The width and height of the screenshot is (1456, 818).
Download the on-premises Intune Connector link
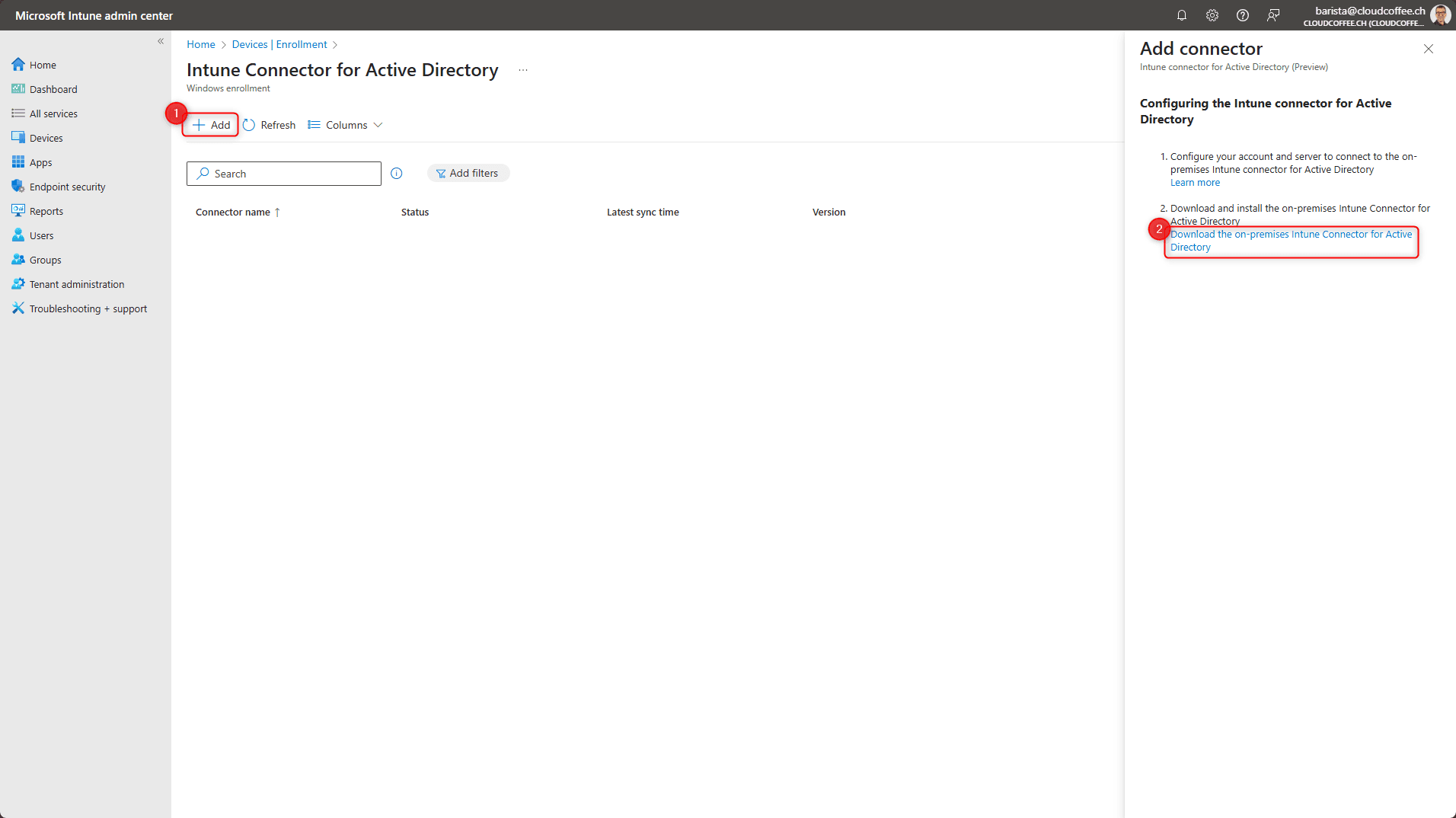tap(1290, 241)
